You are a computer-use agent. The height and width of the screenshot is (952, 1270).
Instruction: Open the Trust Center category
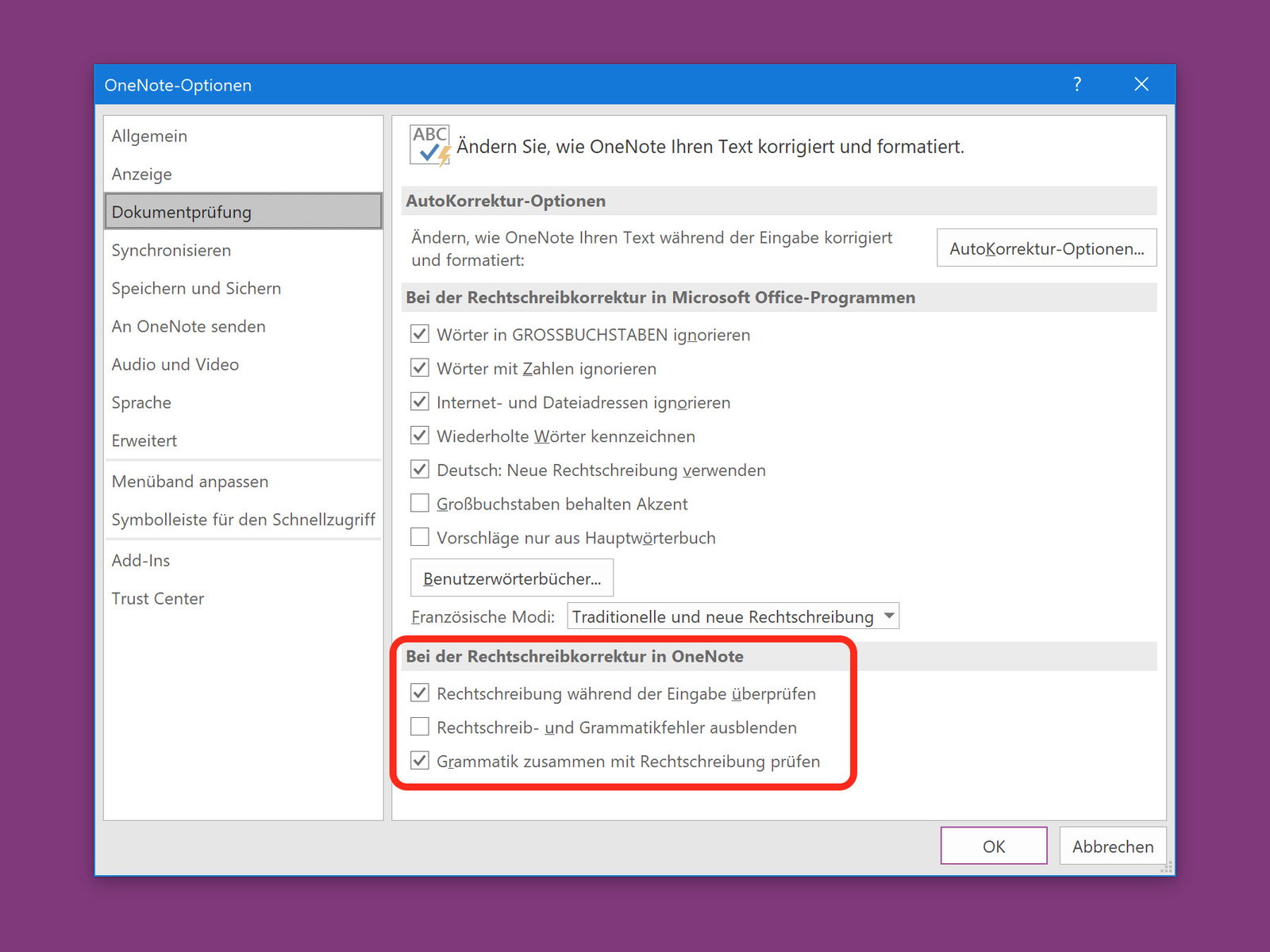click(x=243, y=598)
